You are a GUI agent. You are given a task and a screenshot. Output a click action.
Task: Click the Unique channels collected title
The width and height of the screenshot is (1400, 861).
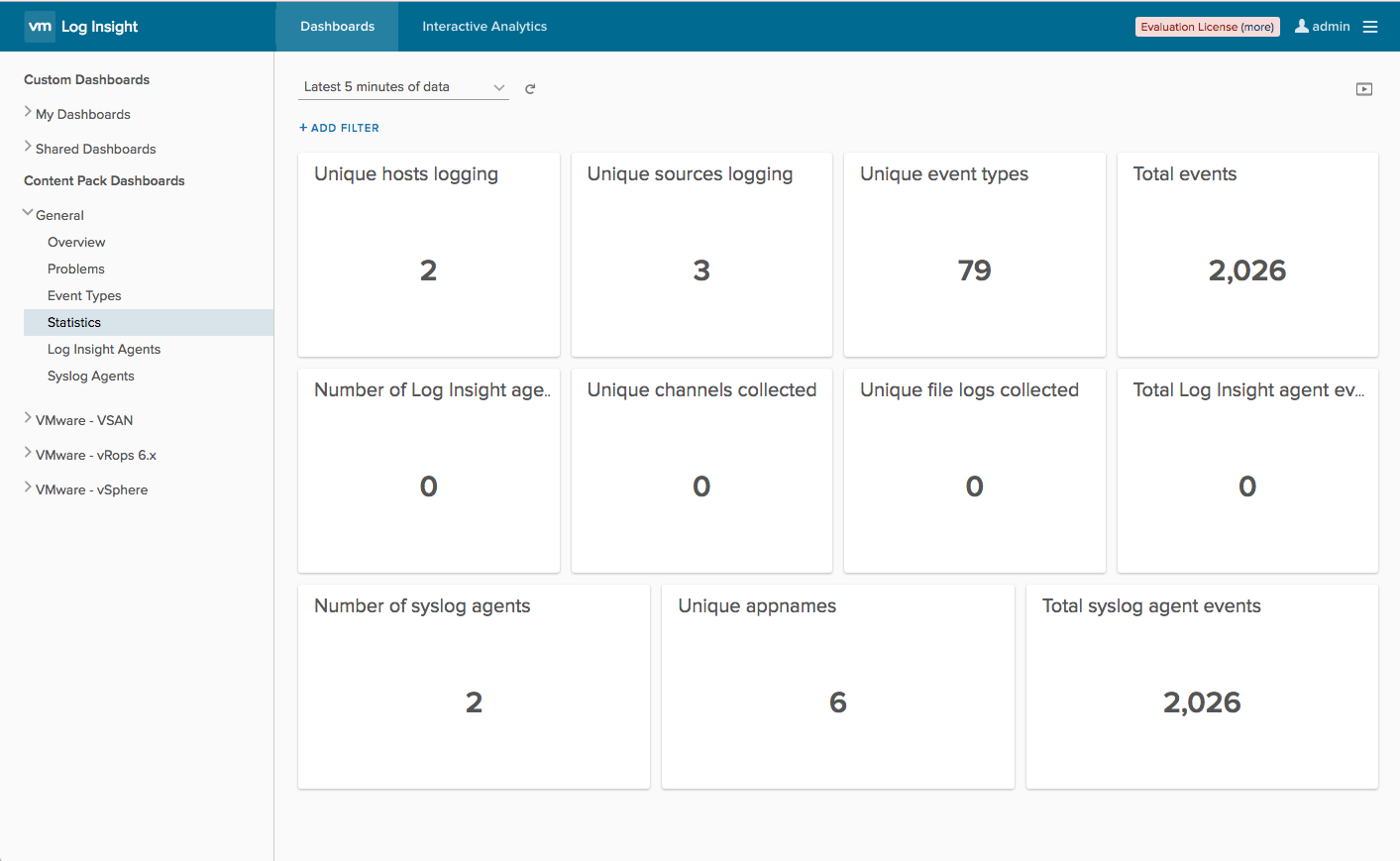[701, 390]
